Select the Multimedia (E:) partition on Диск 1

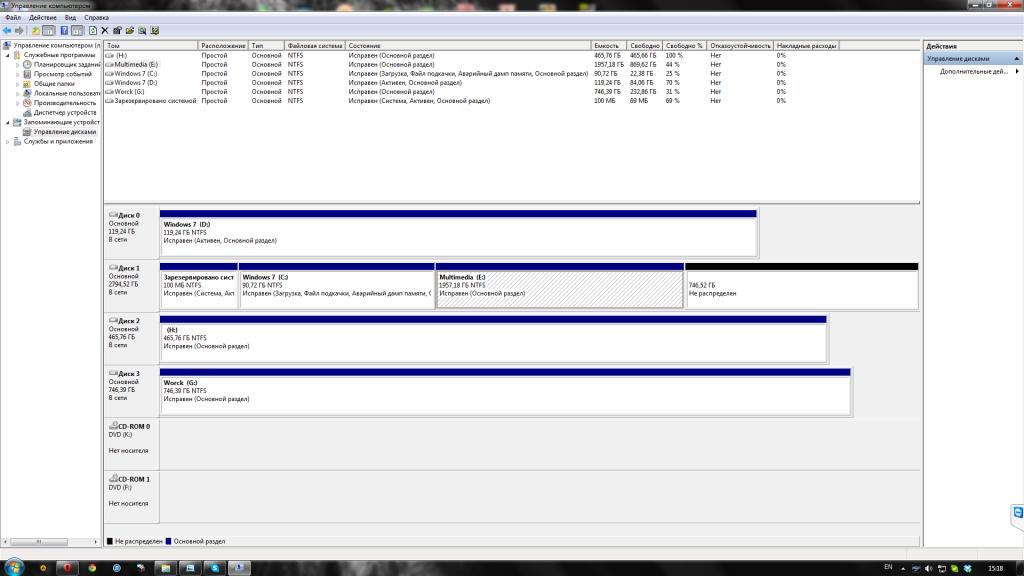560,285
